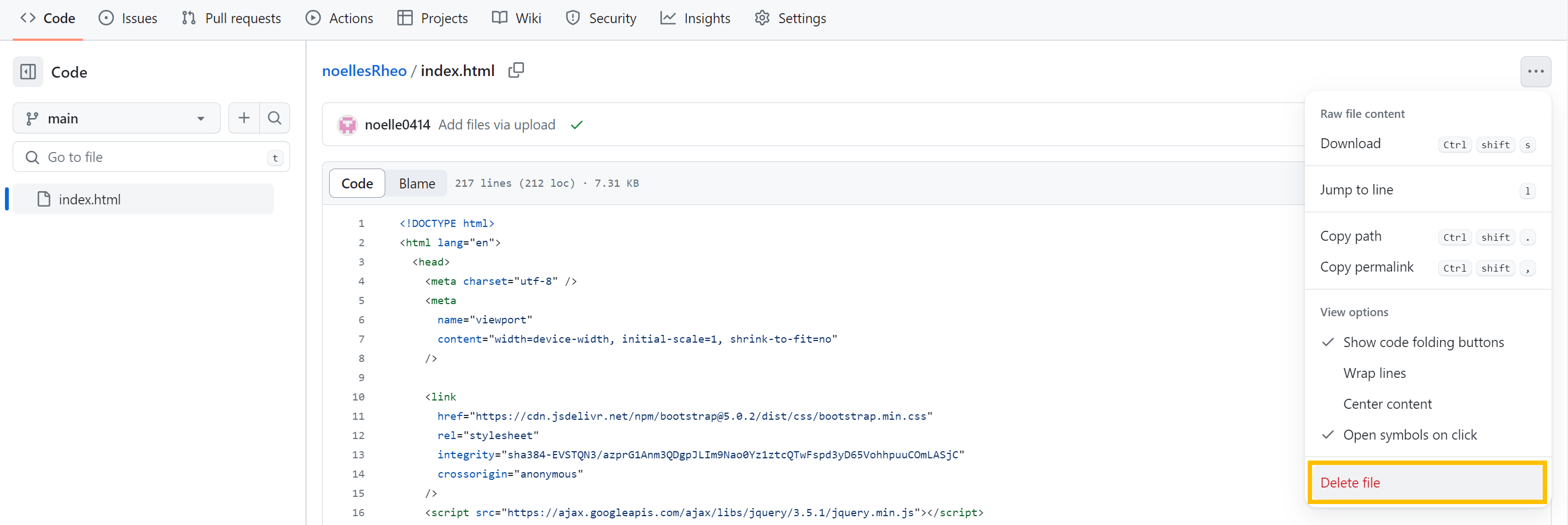Click the '<meta charset="utf-8" />' line

500,282
